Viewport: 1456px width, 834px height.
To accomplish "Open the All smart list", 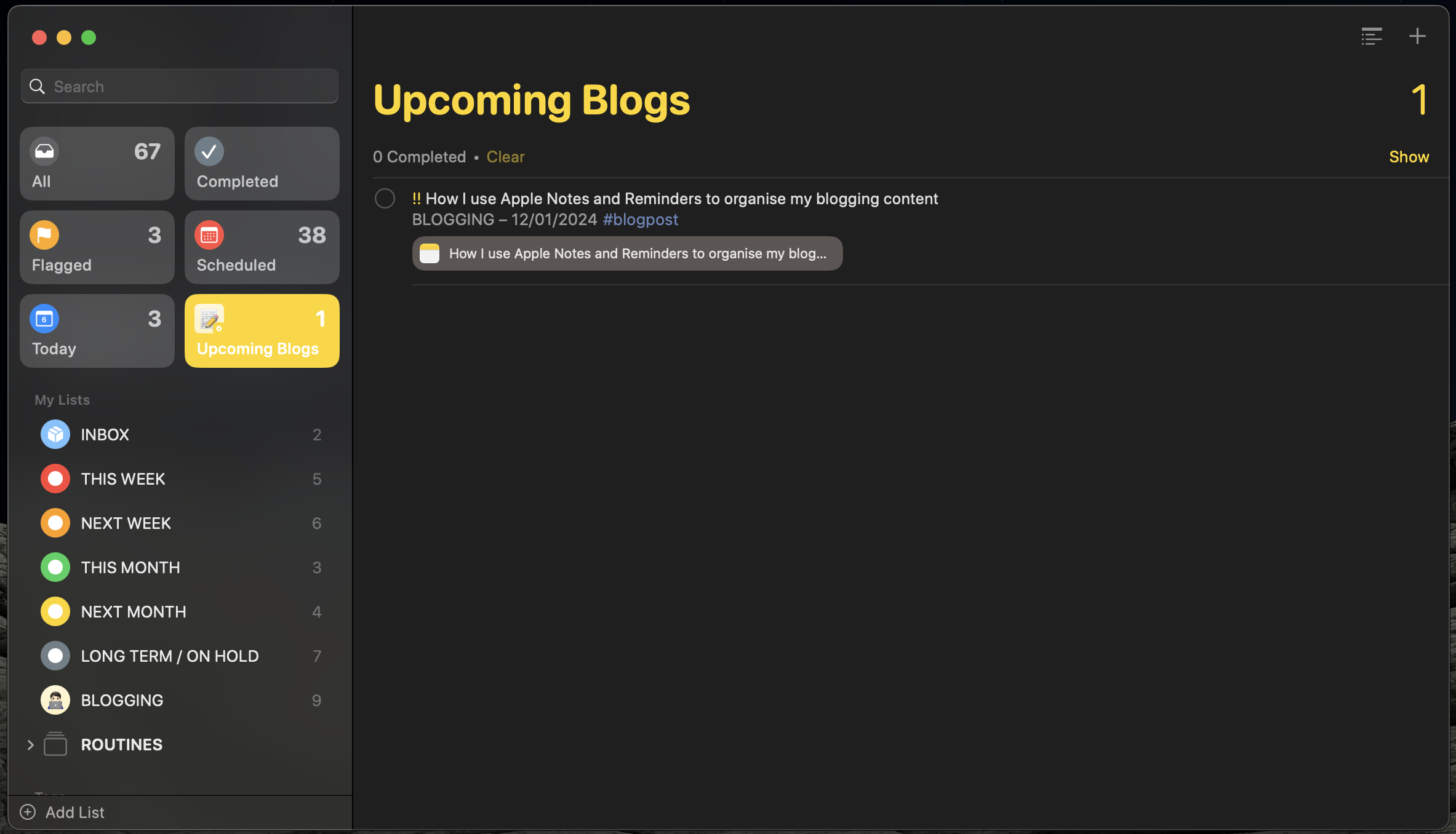I will [x=97, y=163].
